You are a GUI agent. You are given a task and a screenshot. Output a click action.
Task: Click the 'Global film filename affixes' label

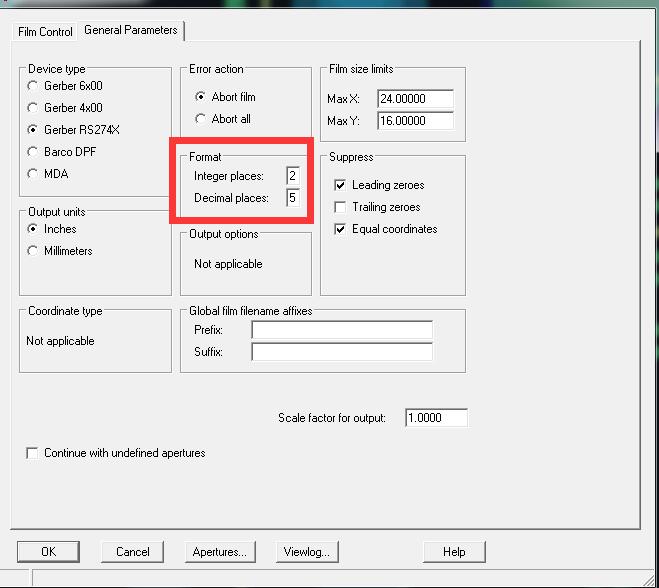click(x=250, y=311)
